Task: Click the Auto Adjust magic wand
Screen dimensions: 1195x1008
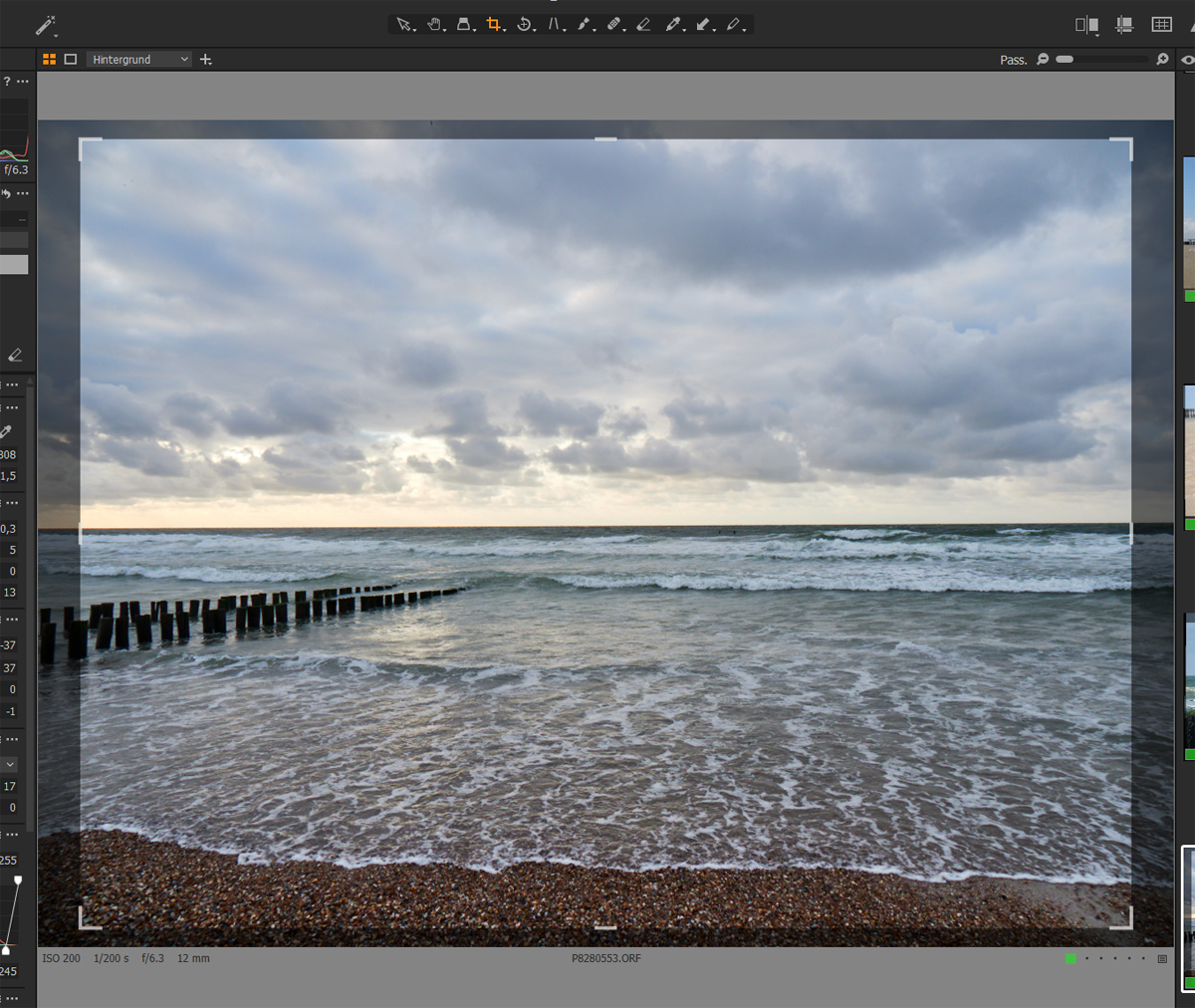Action: point(46,26)
